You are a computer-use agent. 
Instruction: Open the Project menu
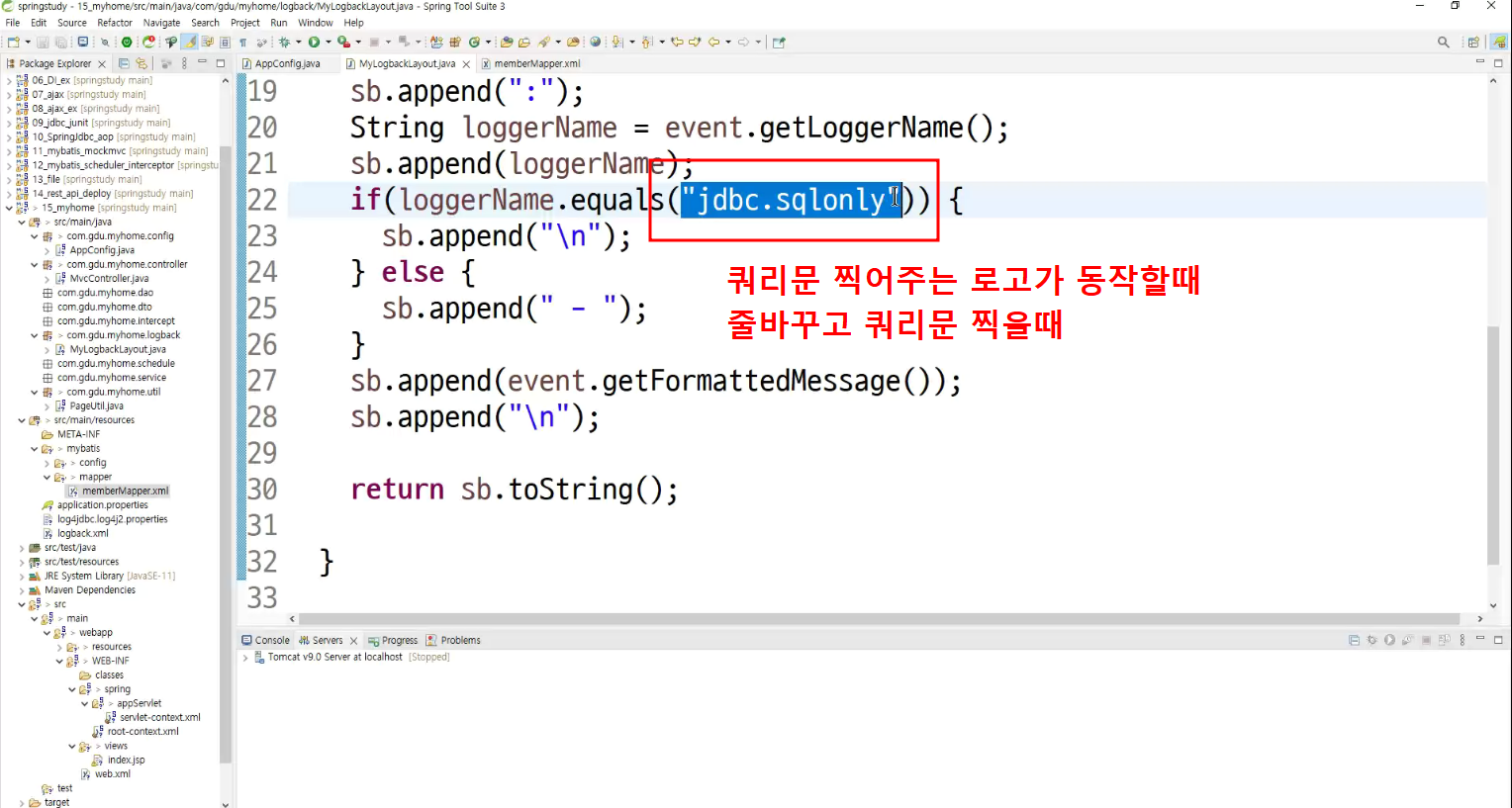tap(245, 22)
